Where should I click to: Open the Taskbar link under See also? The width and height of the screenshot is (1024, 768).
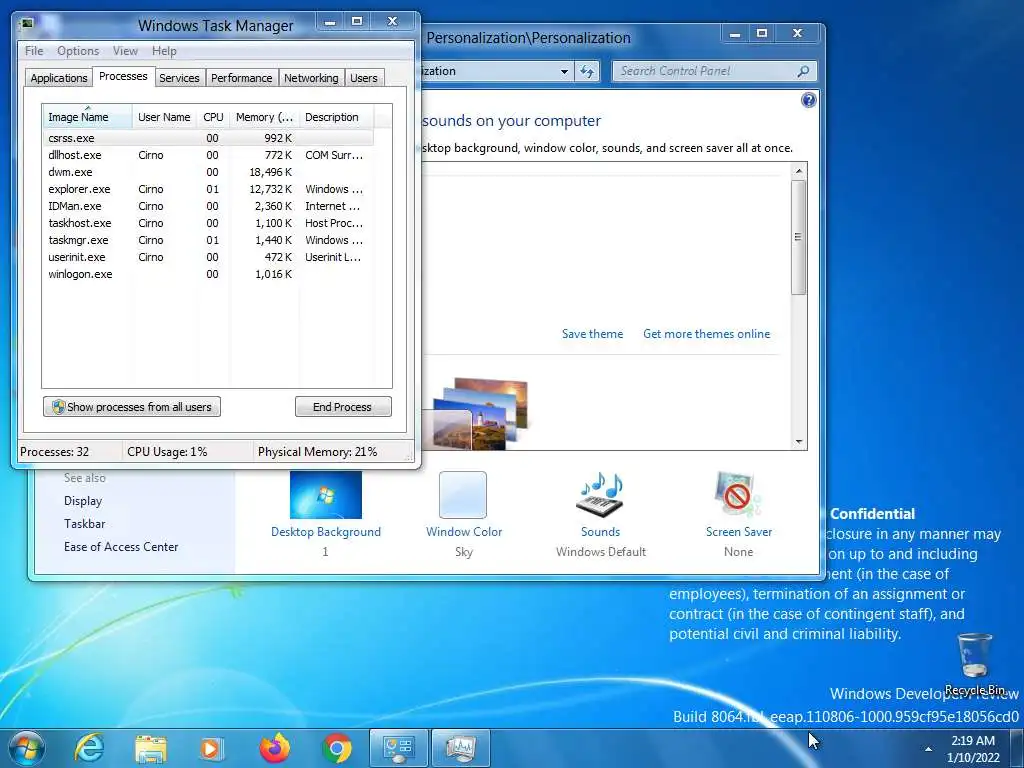click(x=84, y=524)
